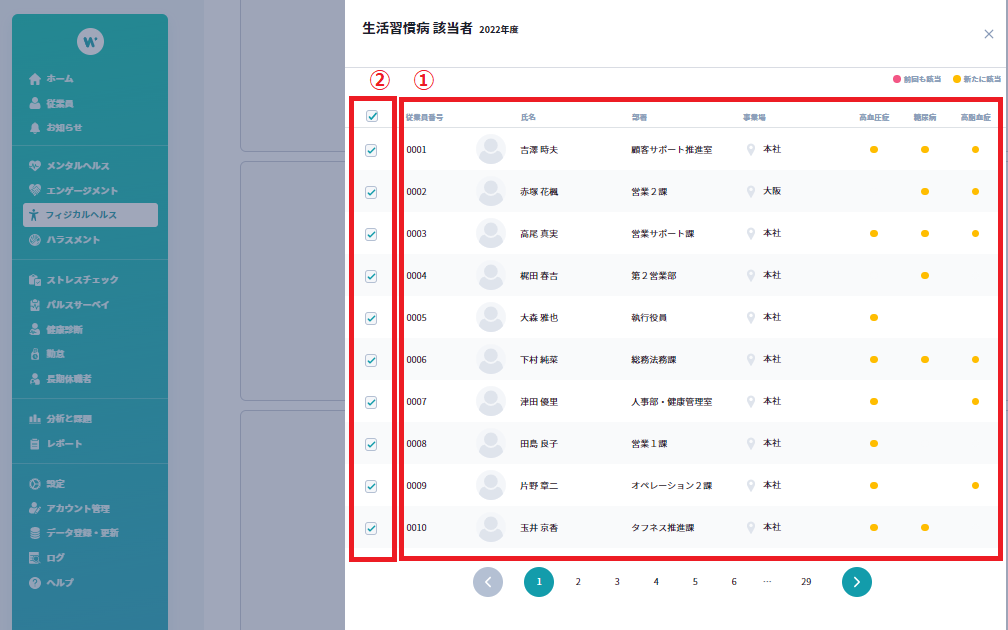This screenshot has width=1008, height=630.
Task: Click 高血圧症 yellow dot for 0005
Action: pos(874,318)
